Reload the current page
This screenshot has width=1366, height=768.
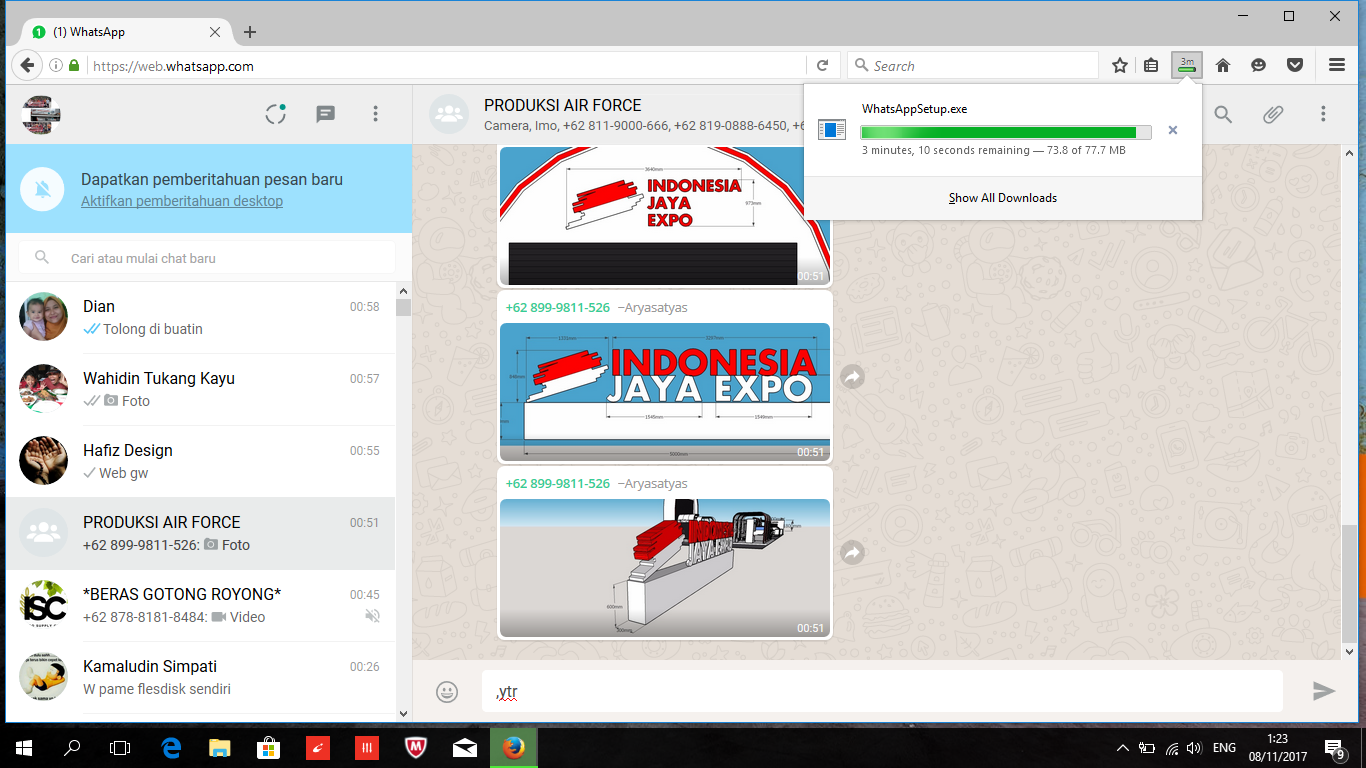(x=822, y=66)
